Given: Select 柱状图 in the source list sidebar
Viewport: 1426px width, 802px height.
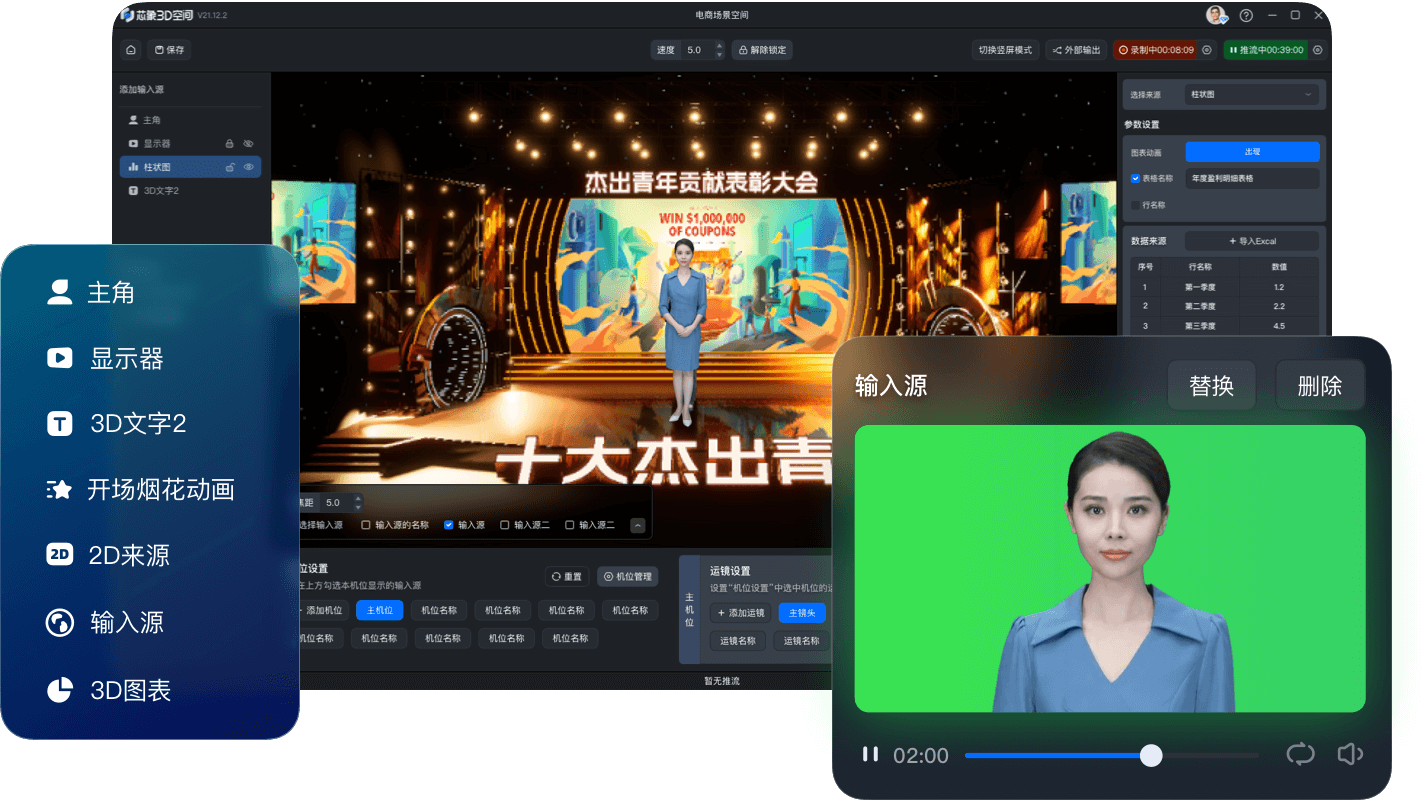Looking at the screenshot, I should coord(190,167).
